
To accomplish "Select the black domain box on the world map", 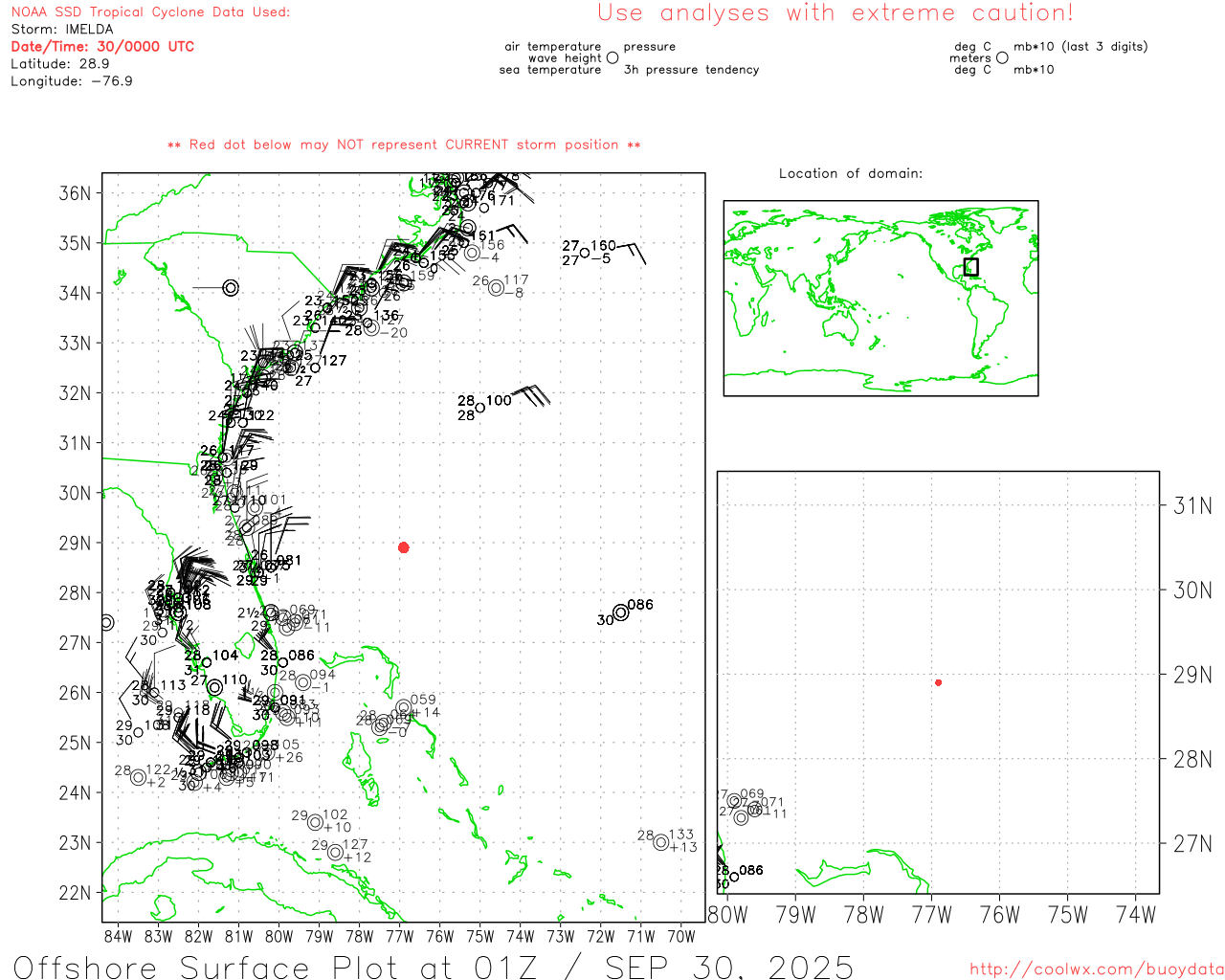I will [x=970, y=267].
